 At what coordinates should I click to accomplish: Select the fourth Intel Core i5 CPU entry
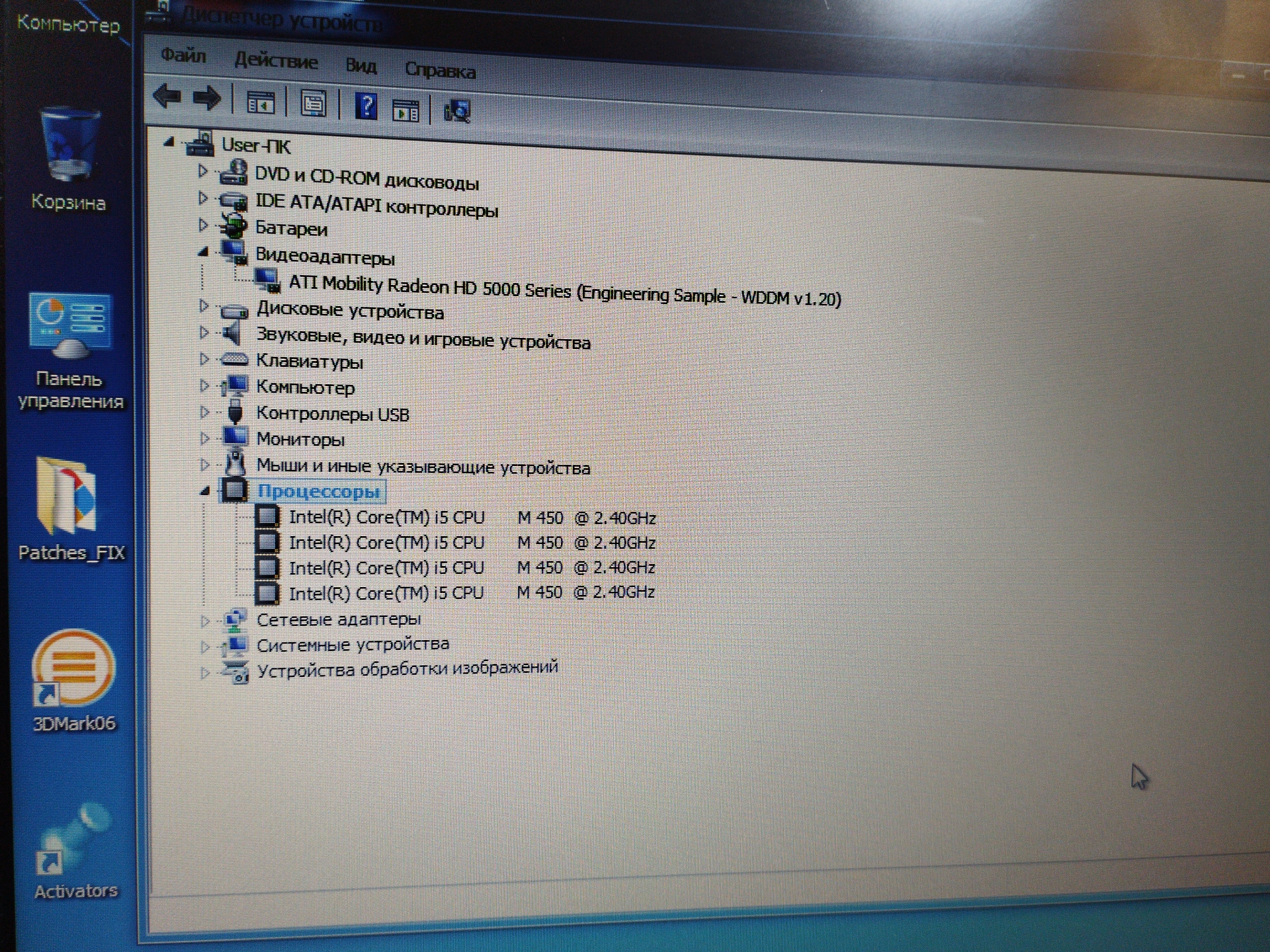pyautogui.click(x=472, y=592)
